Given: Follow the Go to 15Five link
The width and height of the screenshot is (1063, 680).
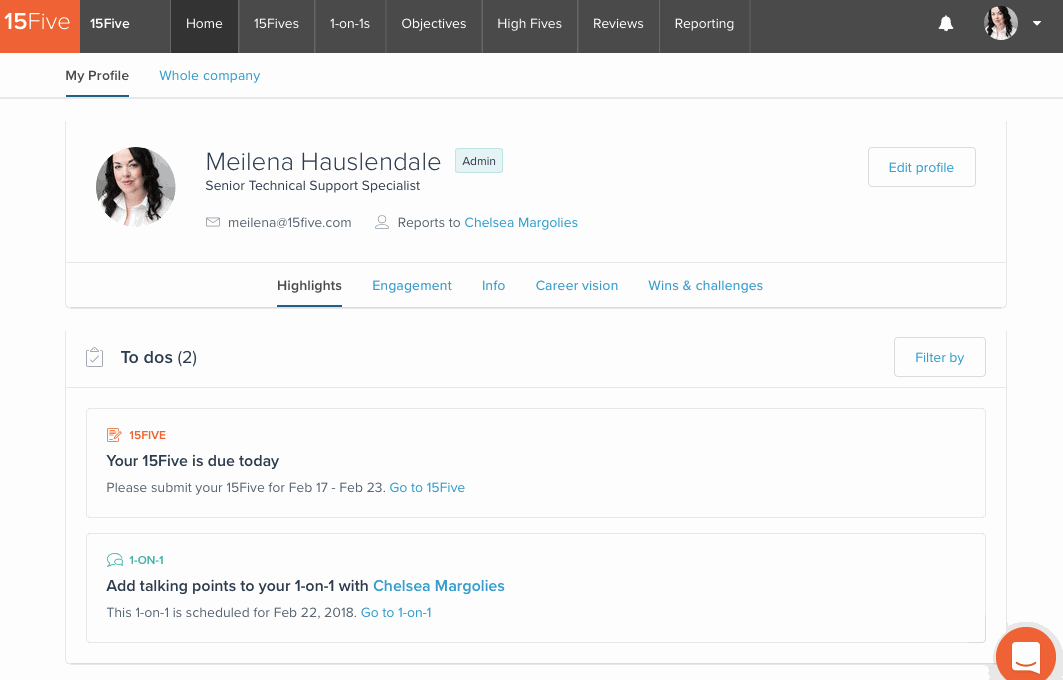Looking at the screenshot, I should (427, 487).
